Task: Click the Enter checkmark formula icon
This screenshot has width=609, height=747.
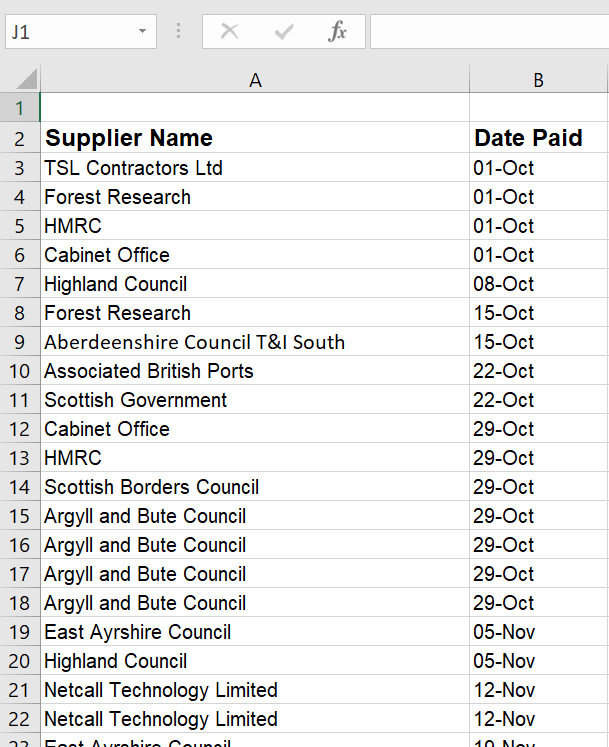Action: (284, 32)
